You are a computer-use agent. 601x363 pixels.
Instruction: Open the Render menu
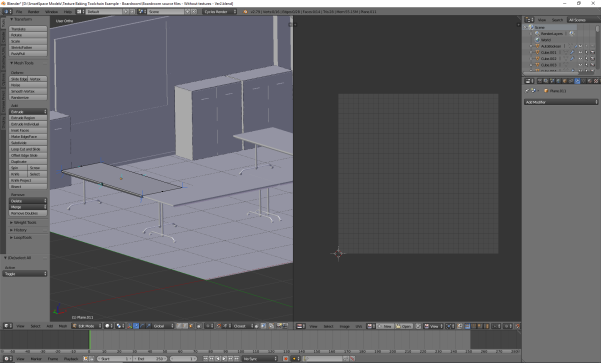point(34,11)
